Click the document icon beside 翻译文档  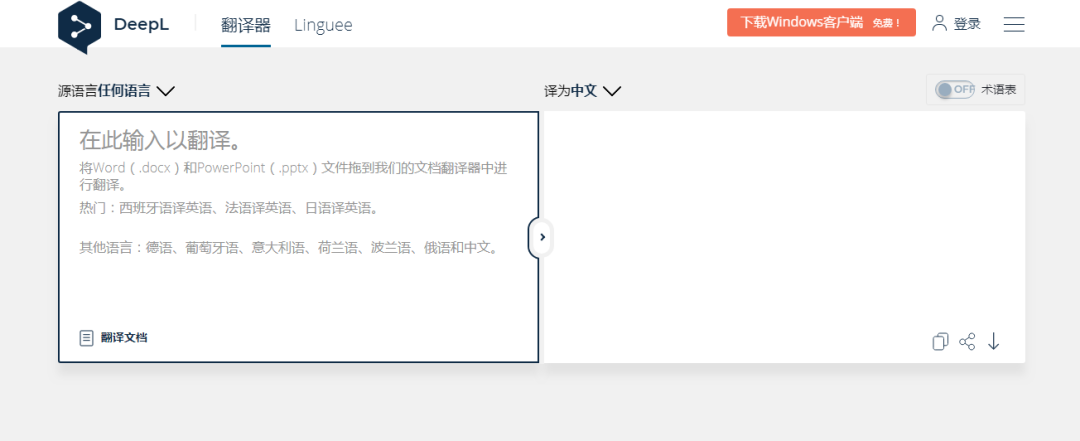click(x=86, y=338)
